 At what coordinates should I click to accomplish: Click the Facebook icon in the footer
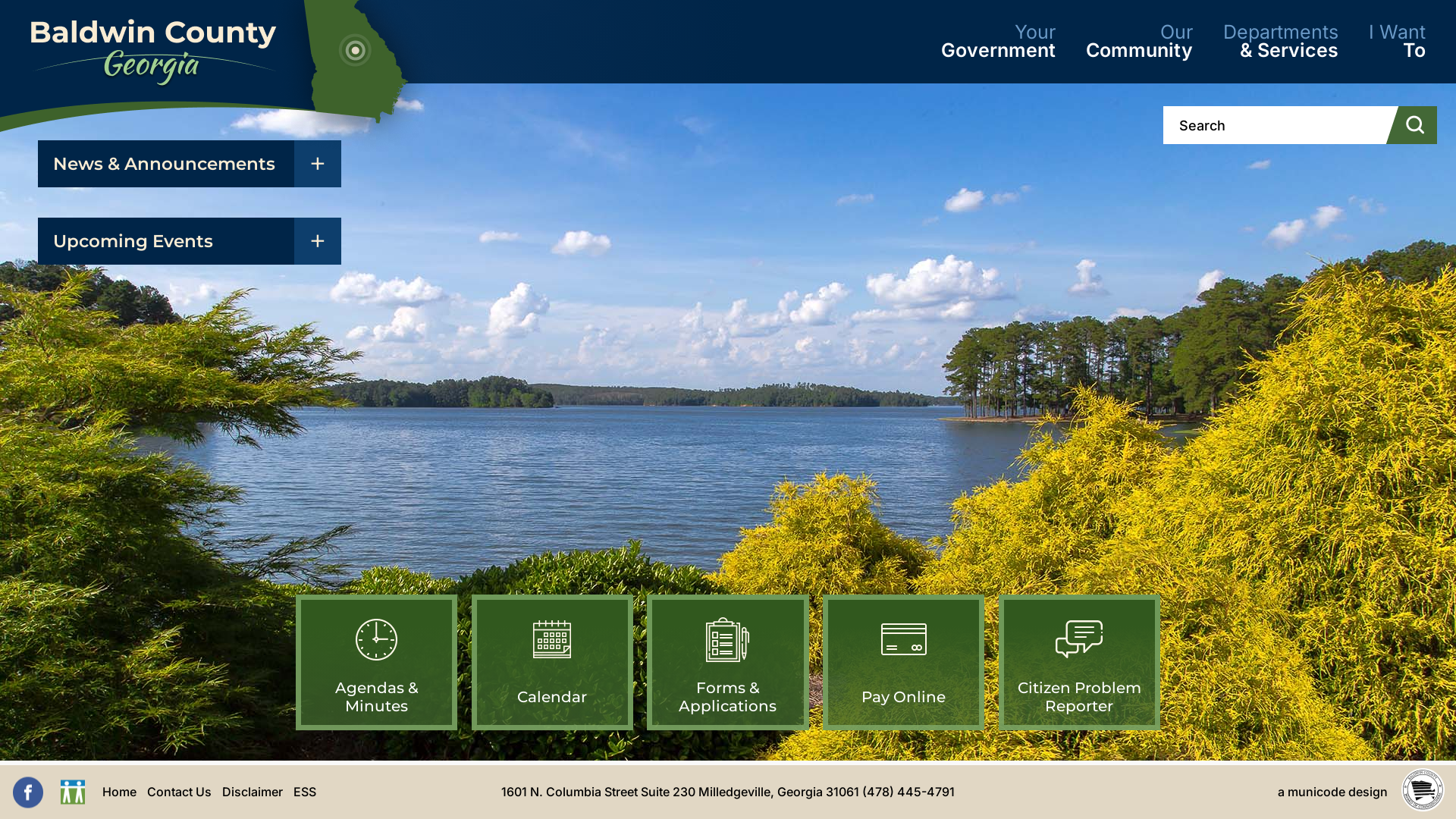pyautogui.click(x=28, y=792)
